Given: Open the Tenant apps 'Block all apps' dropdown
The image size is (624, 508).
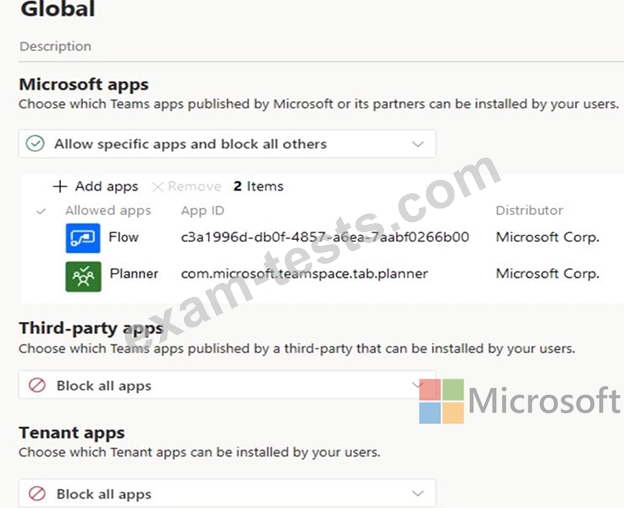Looking at the screenshot, I should (227, 494).
